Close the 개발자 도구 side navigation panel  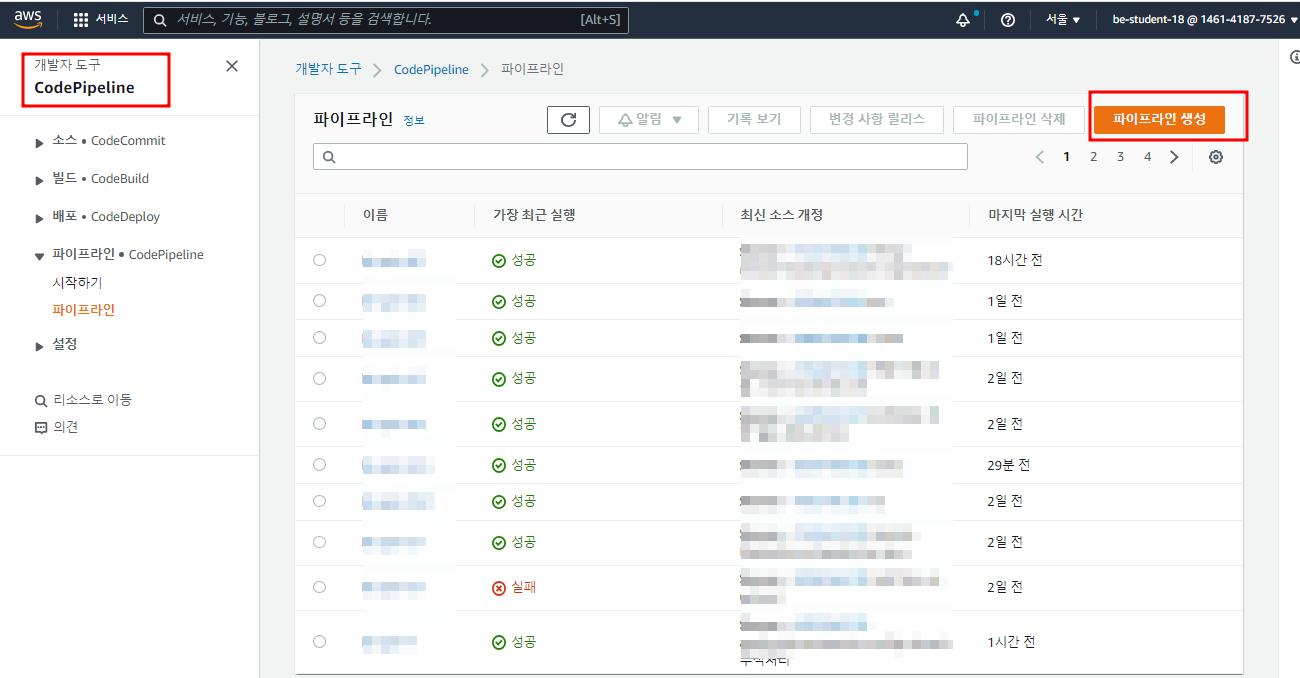[232, 66]
